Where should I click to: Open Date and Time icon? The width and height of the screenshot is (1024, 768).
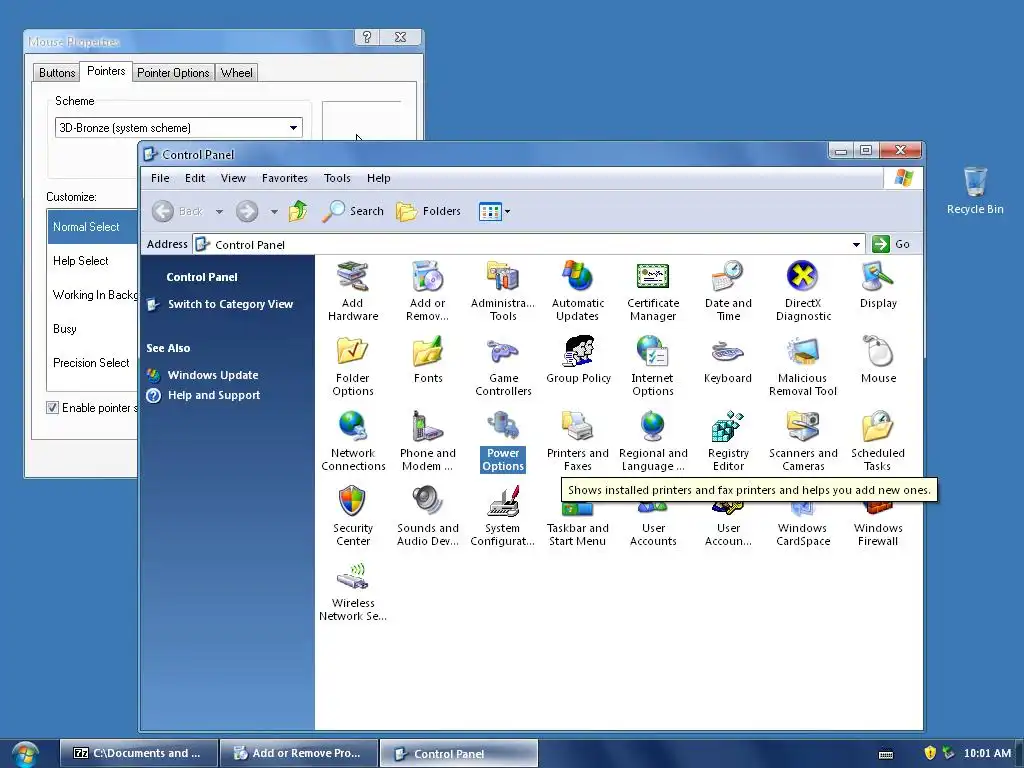point(728,291)
